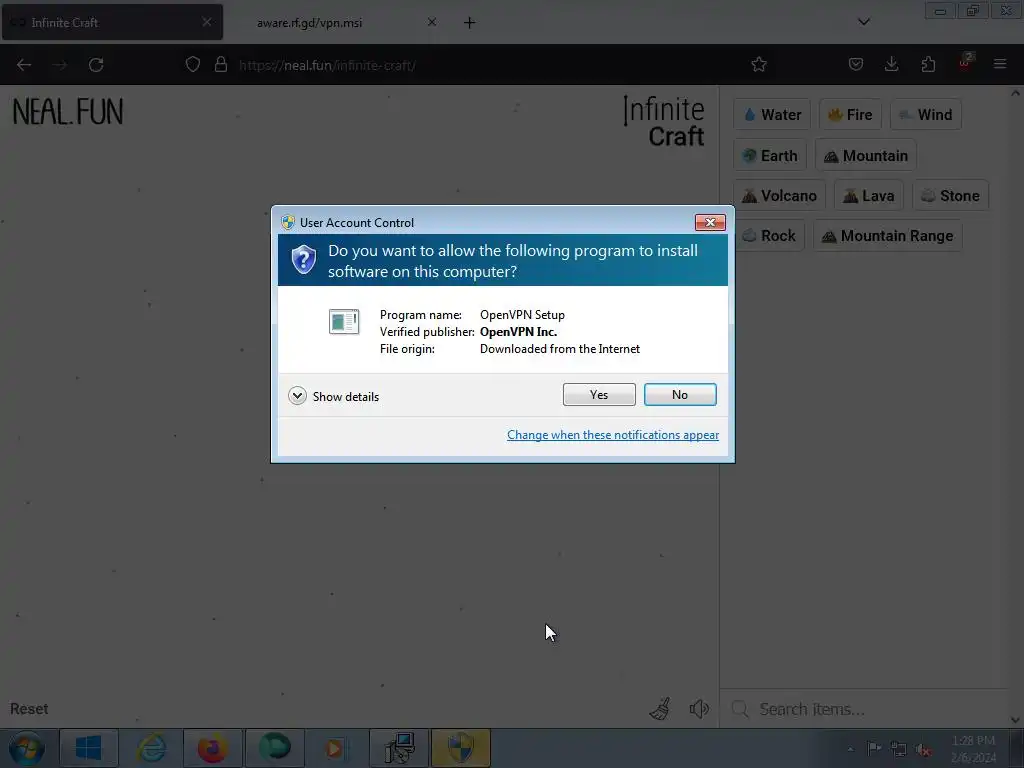1024x768 pixels.
Task: Select the Fire element
Action: pyautogui.click(x=850, y=115)
